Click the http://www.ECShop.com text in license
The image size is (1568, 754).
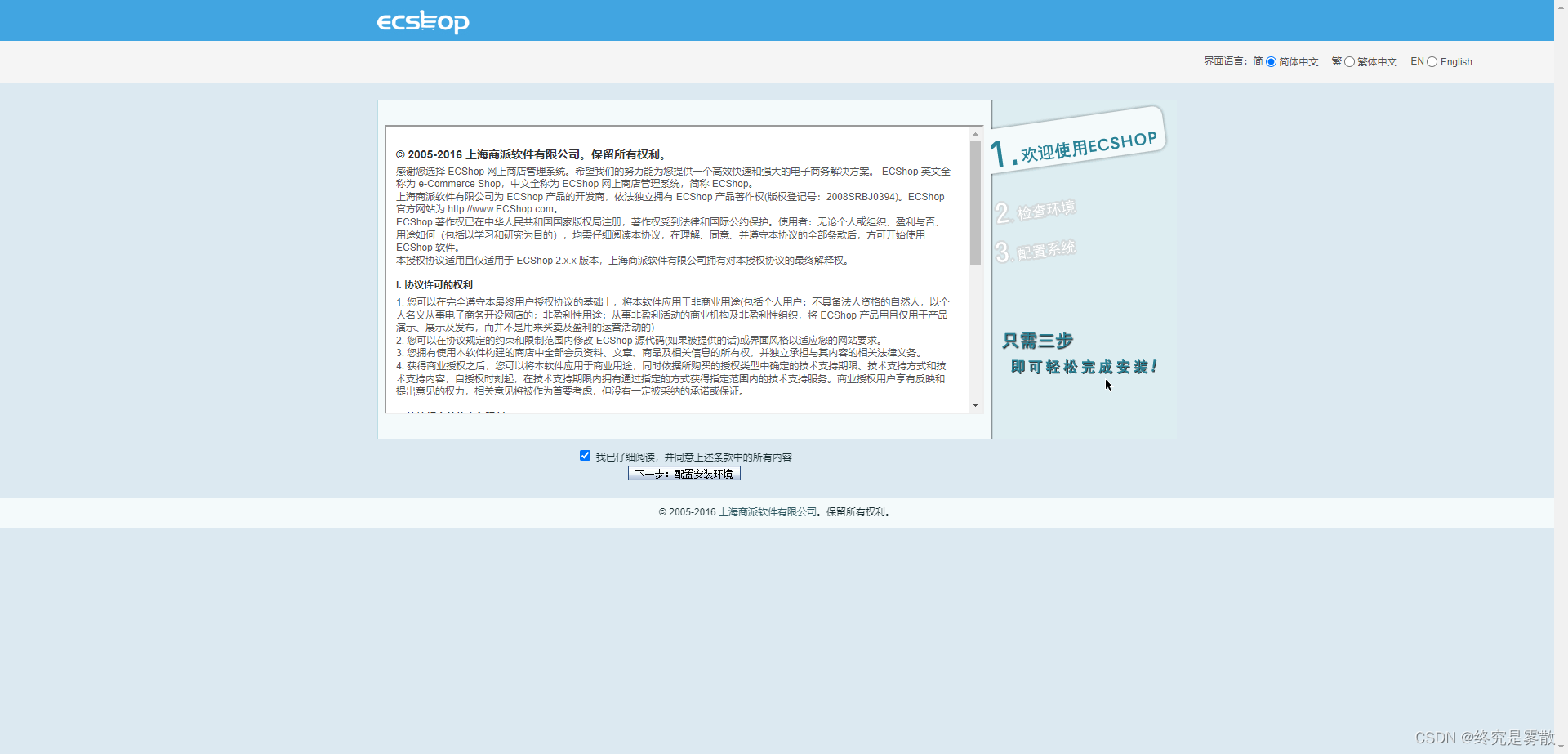coord(501,209)
